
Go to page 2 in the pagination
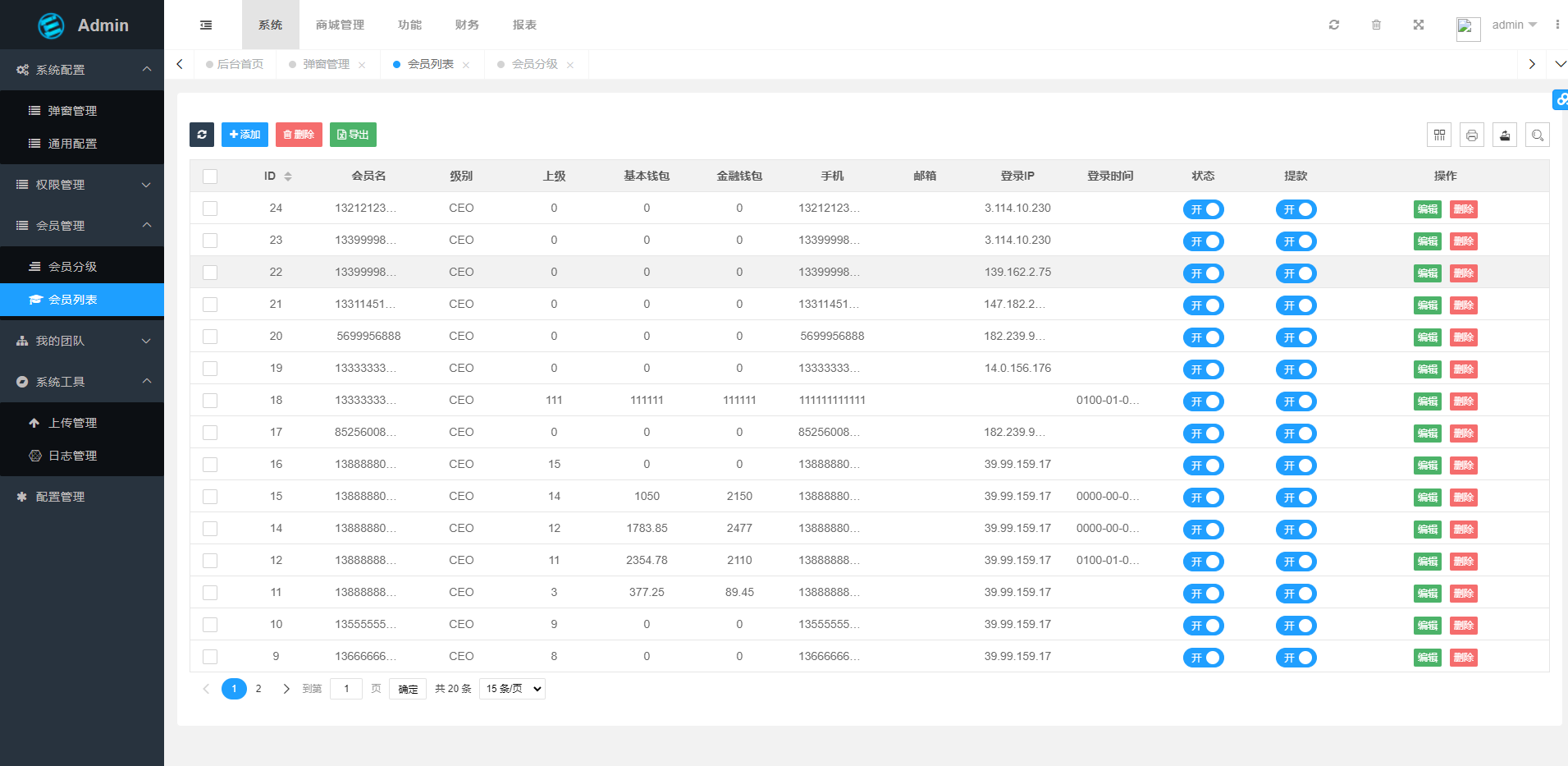(x=258, y=689)
